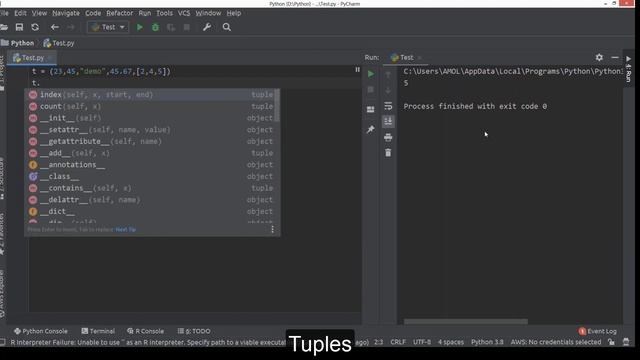
Task: Click the Forward navigation arrow
Action: 71,27
